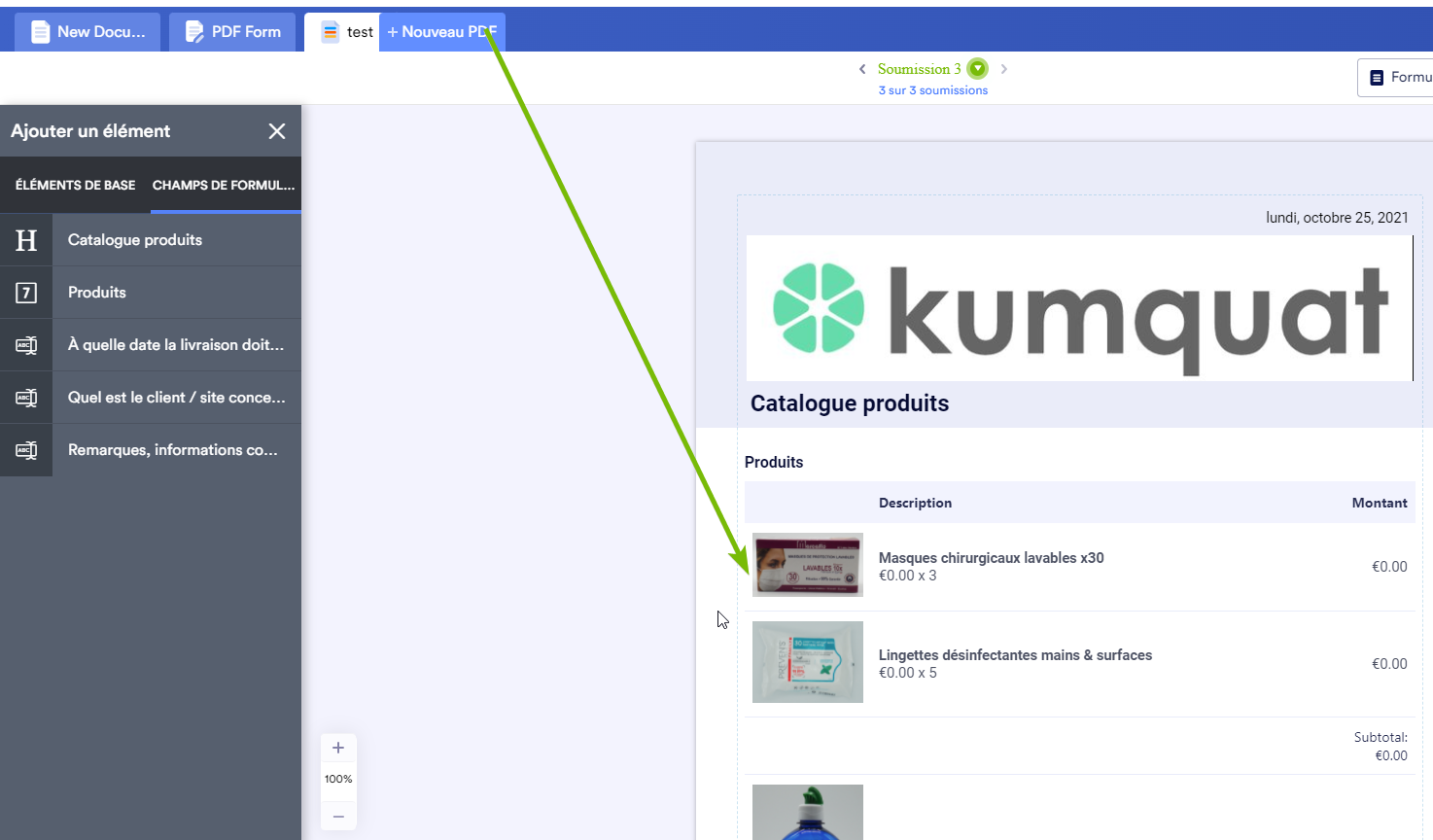This screenshot has height=840, width=1433.
Task: Select the surgical masks product thumbnail
Action: coord(808,565)
